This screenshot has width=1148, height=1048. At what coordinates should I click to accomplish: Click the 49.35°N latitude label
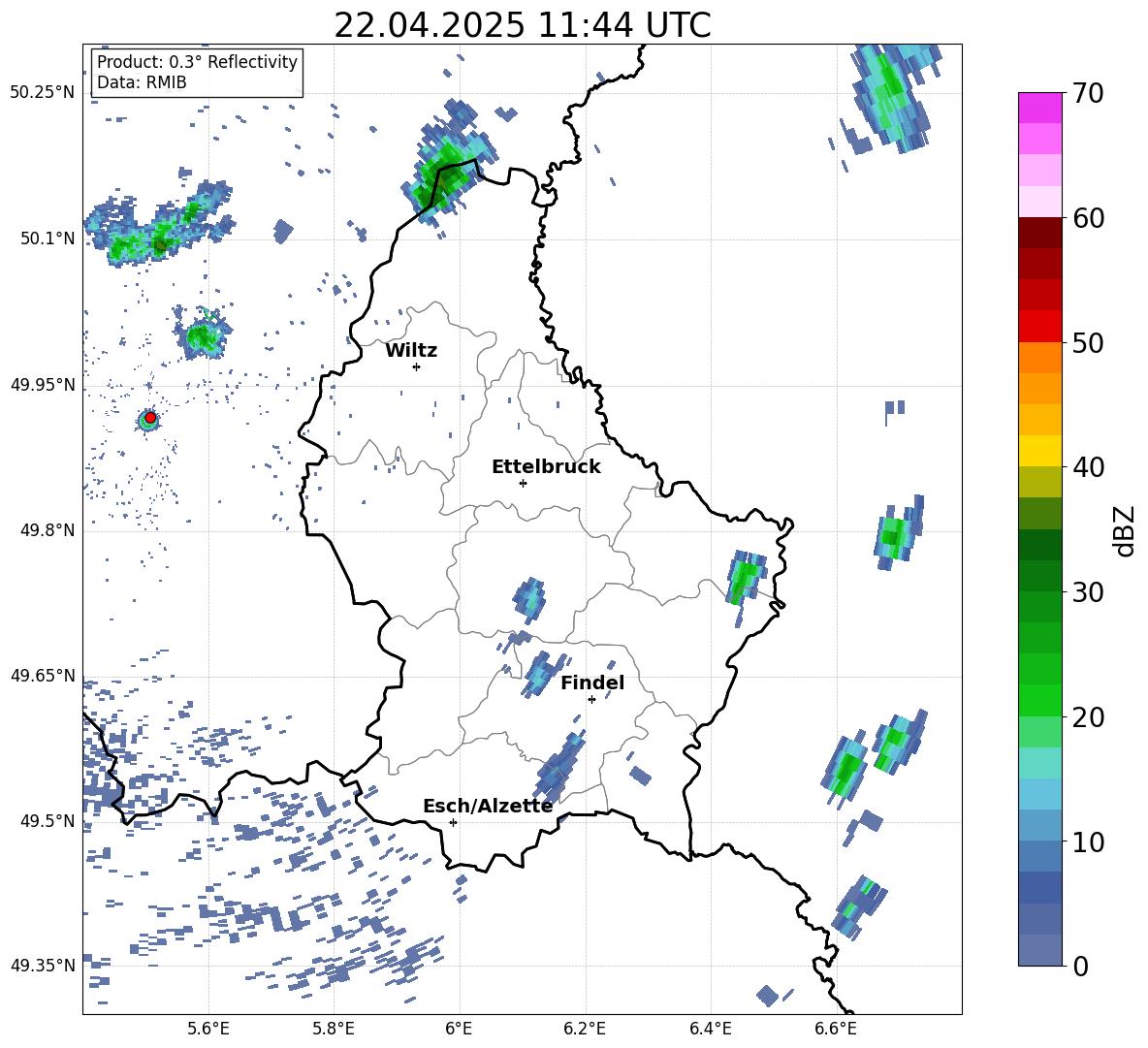click(43, 966)
